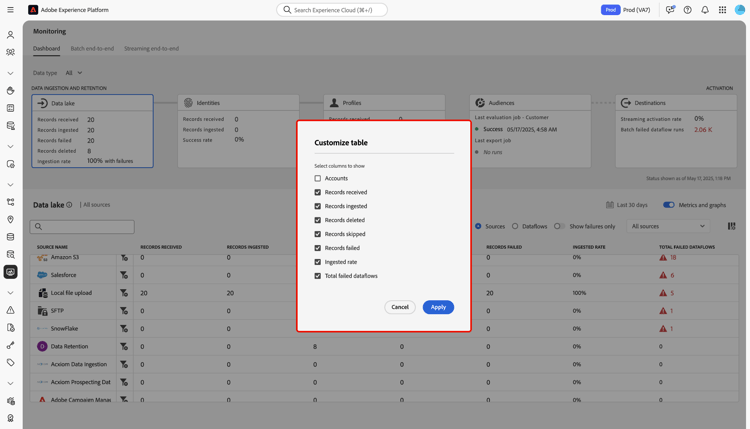This screenshot has height=429, width=750.
Task: Switch to the Streaming end-to-end tab
Action: pyautogui.click(x=152, y=48)
